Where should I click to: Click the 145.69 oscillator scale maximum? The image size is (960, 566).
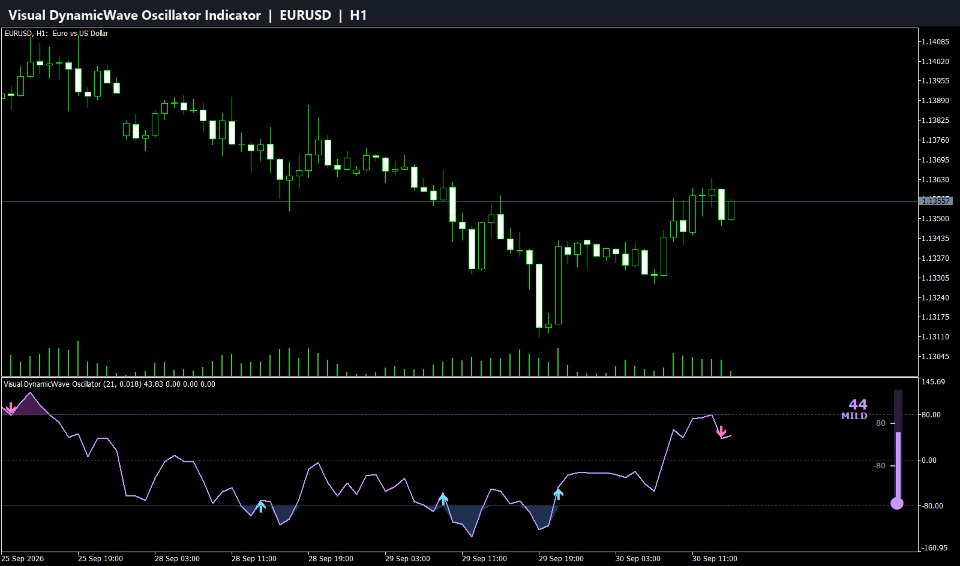934,382
